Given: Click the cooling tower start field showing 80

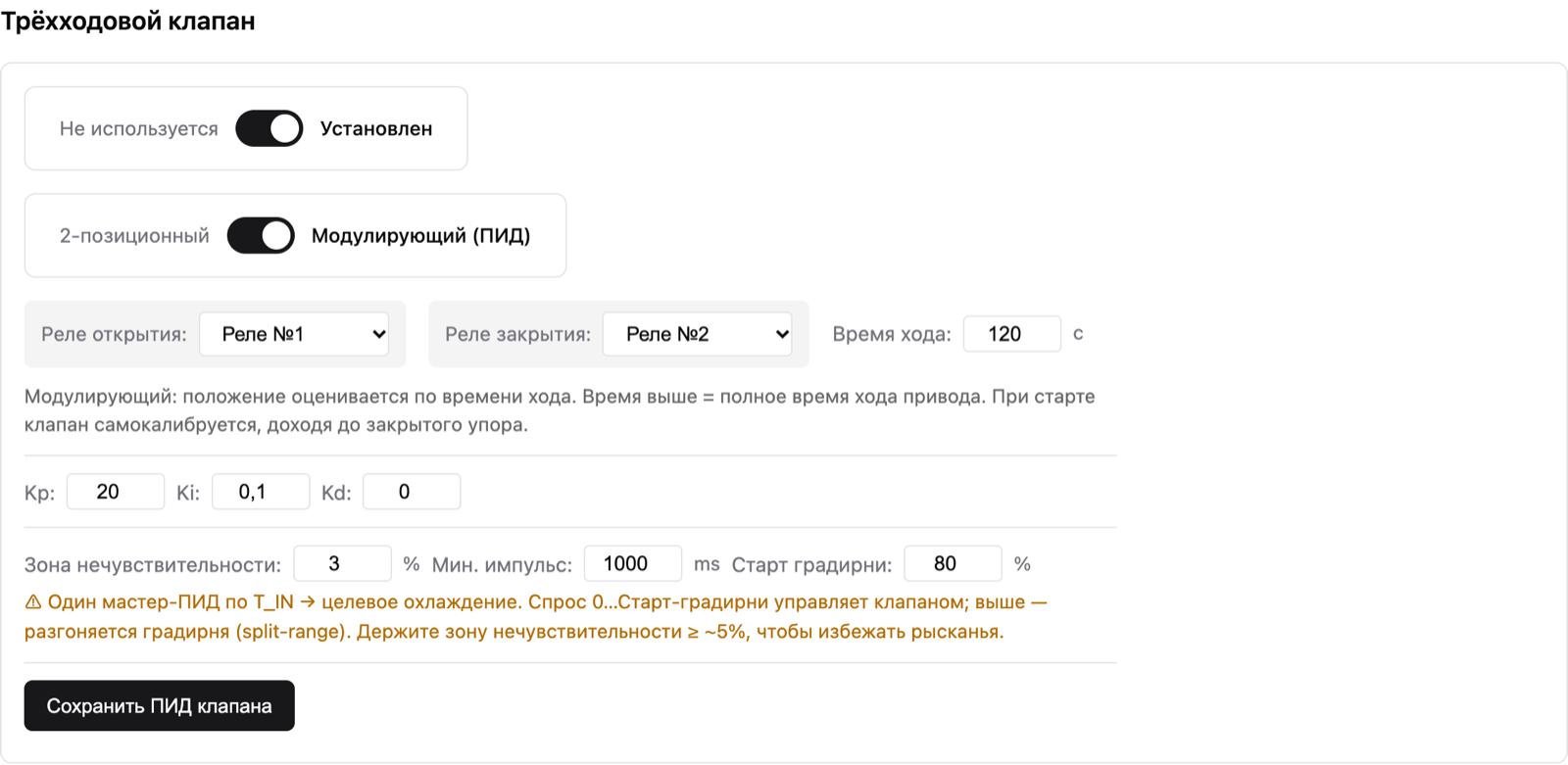Looking at the screenshot, I should pos(953,564).
